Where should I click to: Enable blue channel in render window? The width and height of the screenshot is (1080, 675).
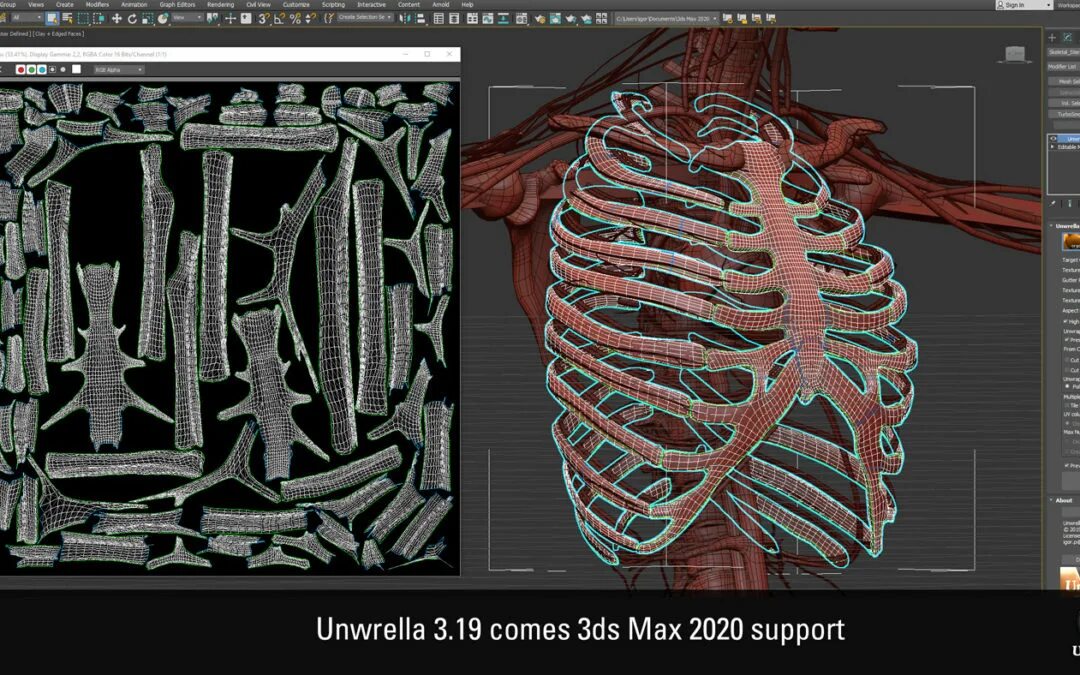click(x=42, y=70)
